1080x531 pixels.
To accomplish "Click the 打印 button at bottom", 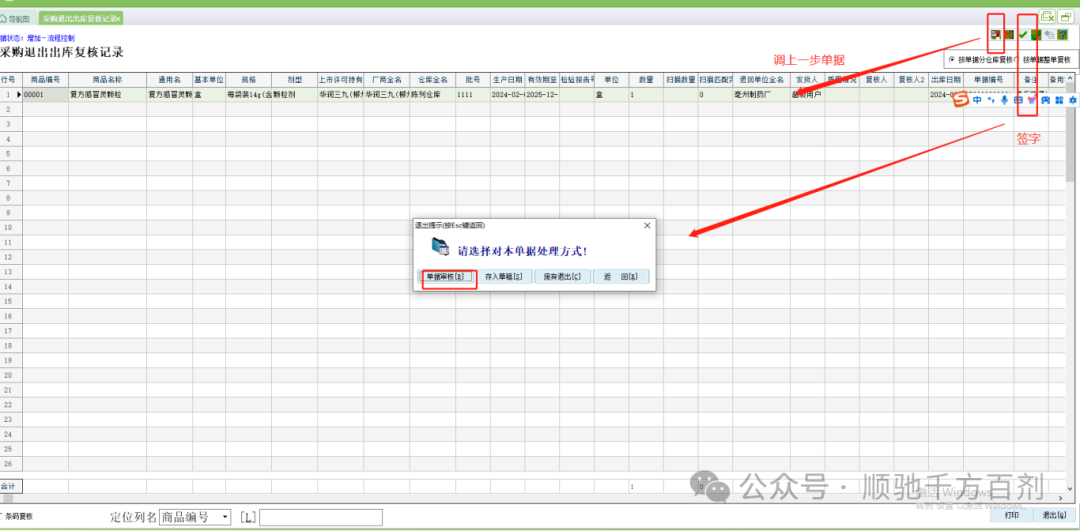I will coord(1011,514).
